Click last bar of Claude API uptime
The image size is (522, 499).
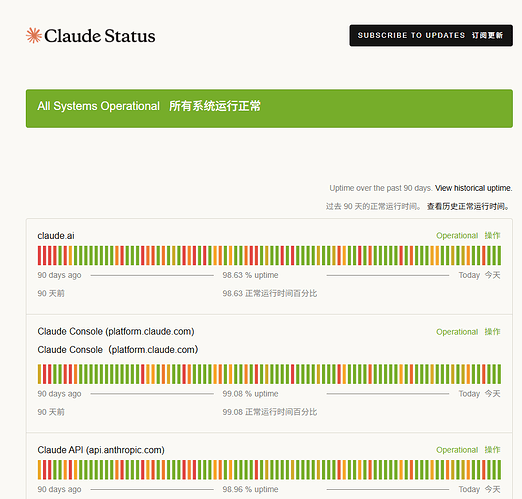(x=499, y=470)
